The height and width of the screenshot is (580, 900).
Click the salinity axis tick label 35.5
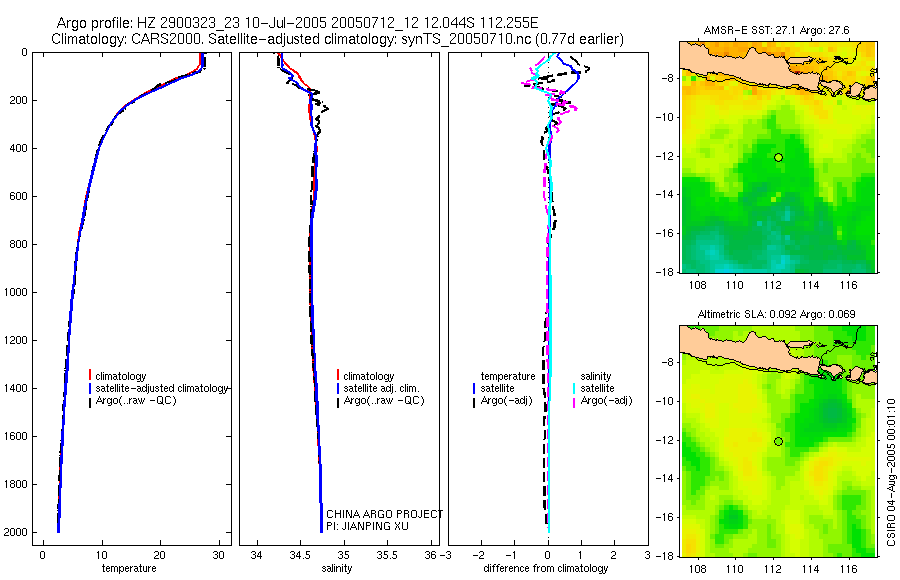tap(387, 555)
